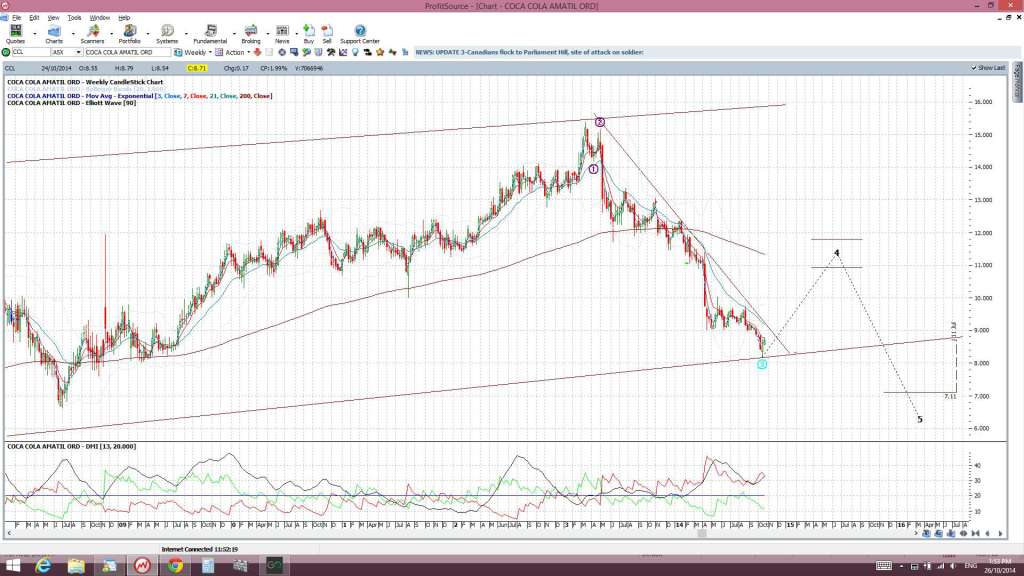Click the scrollbar left arrow below the chart

click(8, 534)
